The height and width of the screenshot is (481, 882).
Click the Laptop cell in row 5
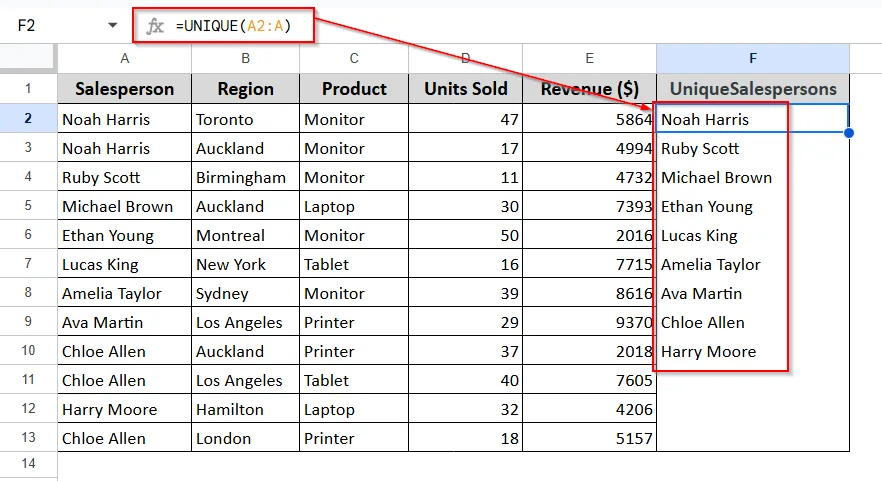point(354,206)
